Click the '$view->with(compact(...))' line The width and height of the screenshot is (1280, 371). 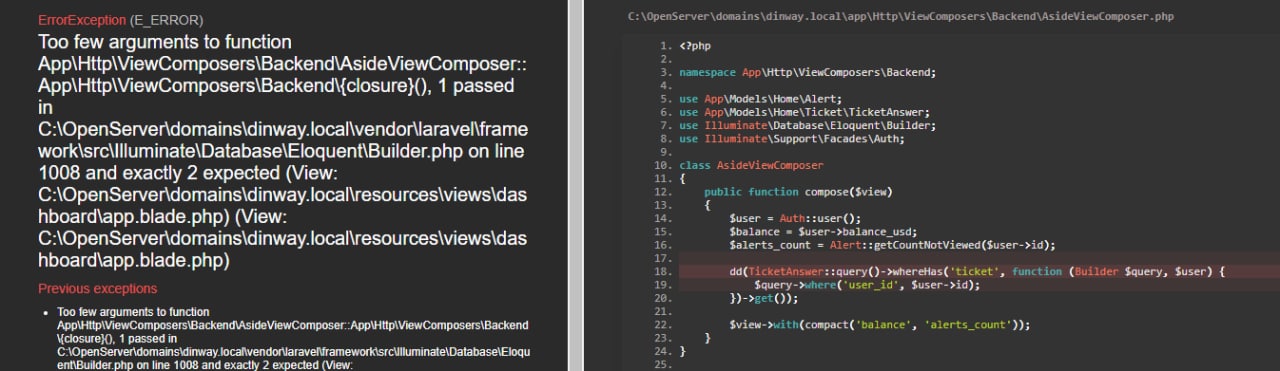[x=879, y=324]
